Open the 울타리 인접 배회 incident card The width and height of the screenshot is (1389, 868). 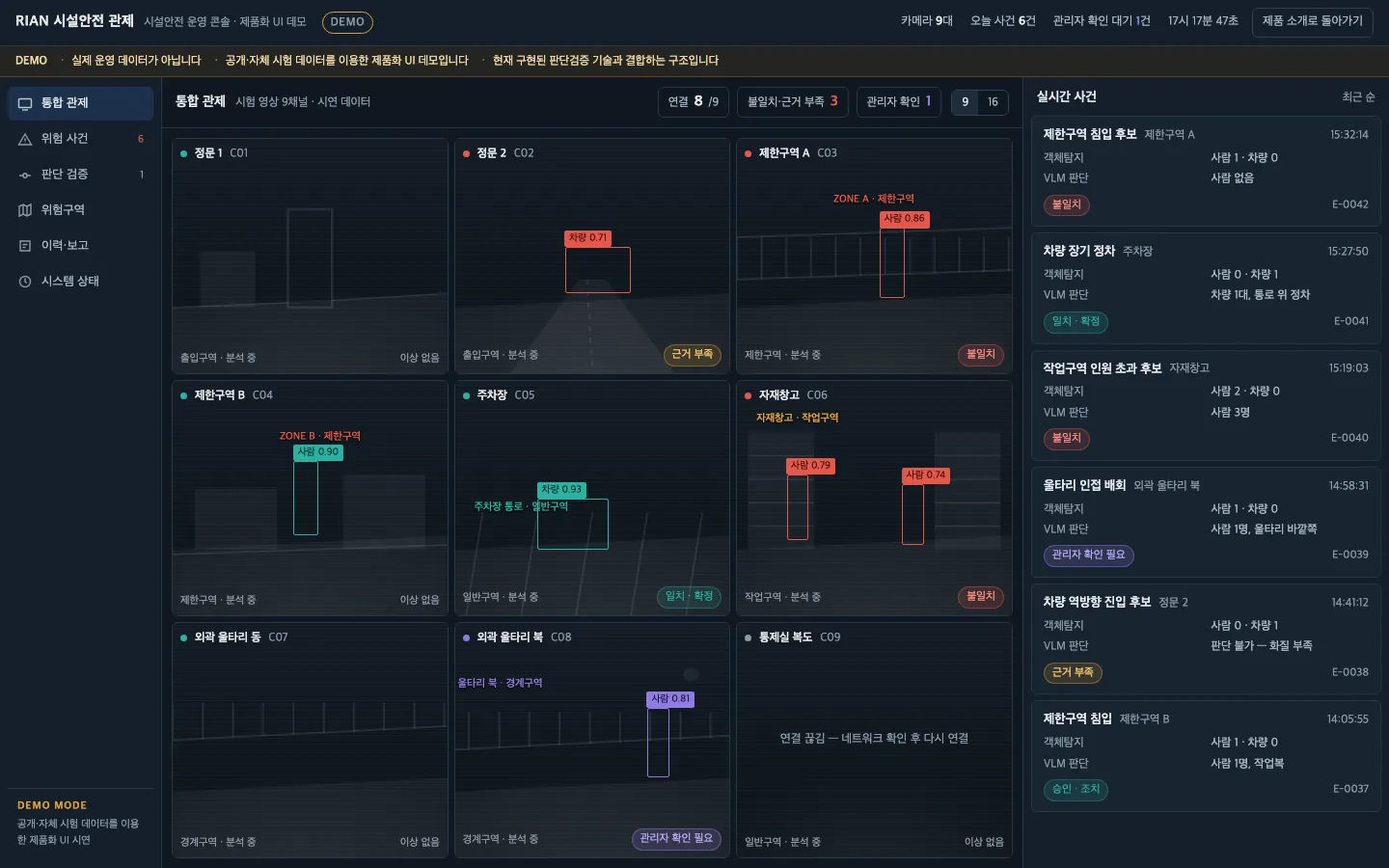(x=1206, y=521)
